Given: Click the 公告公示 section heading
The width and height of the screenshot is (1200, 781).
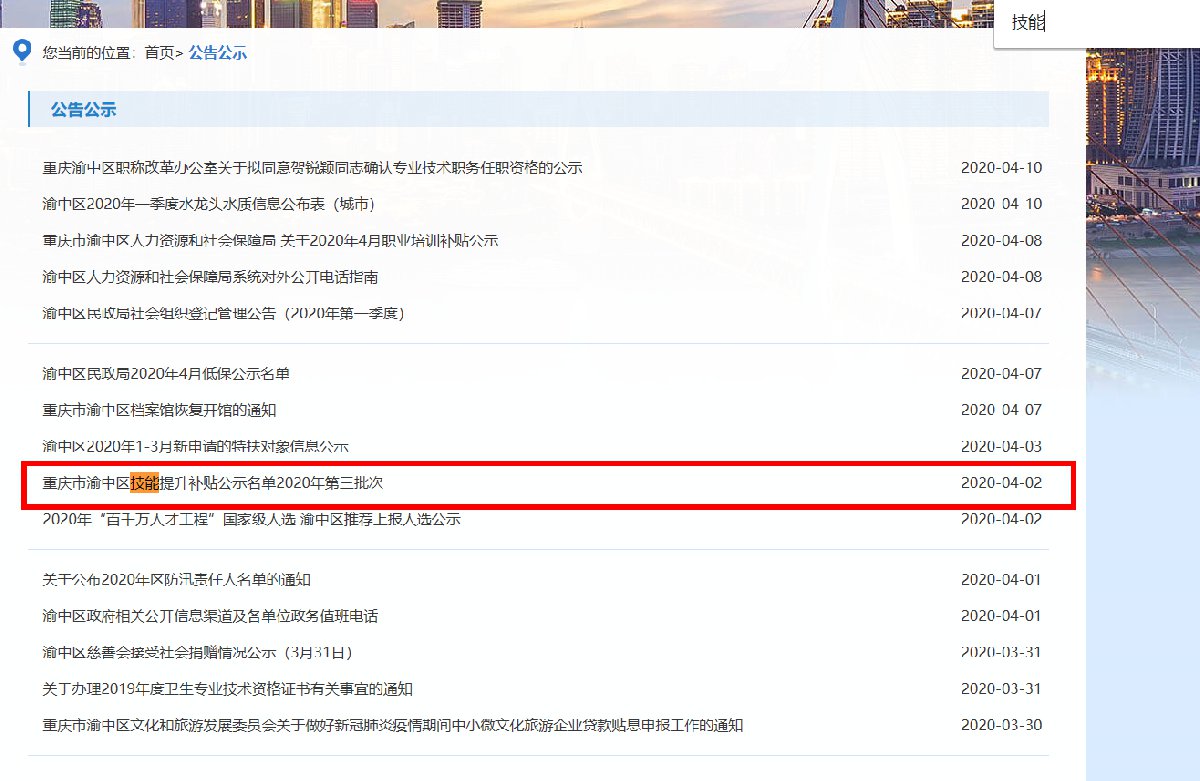Looking at the screenshot, I should point(84,110).
